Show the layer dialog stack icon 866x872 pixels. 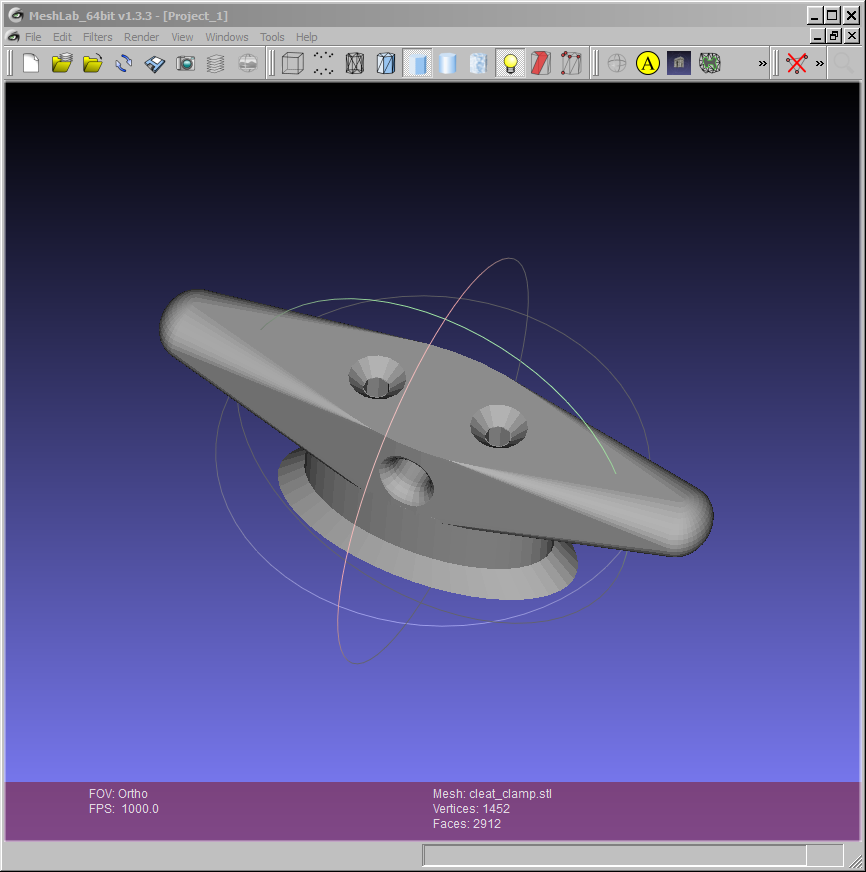pyautogui.click(x=216, y=64)
